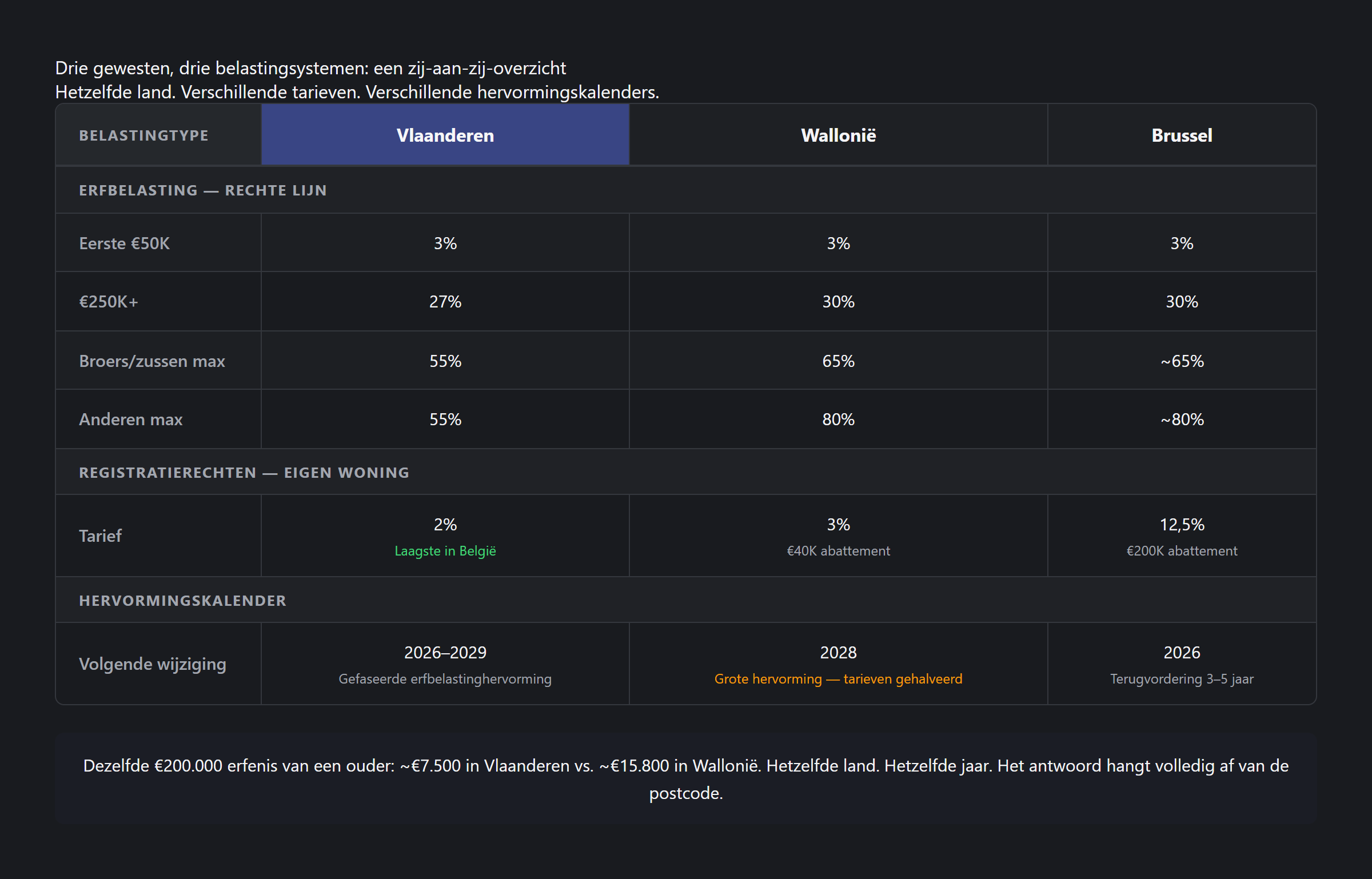Click the 'Erfbelasting — rechte lijn' section heading
The image size is (1372, 879).
coord(203,190)
